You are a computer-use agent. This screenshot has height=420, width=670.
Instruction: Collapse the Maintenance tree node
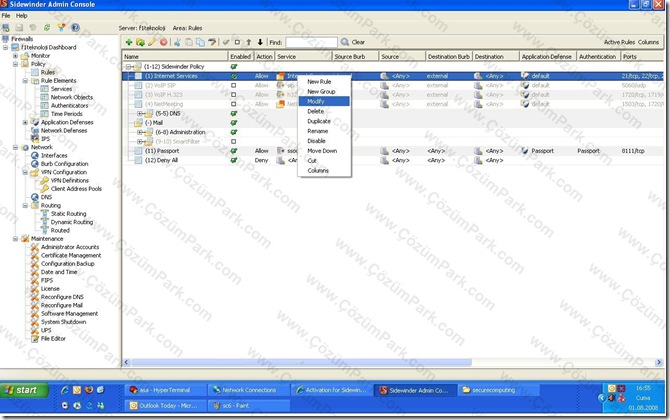point(15,239)
